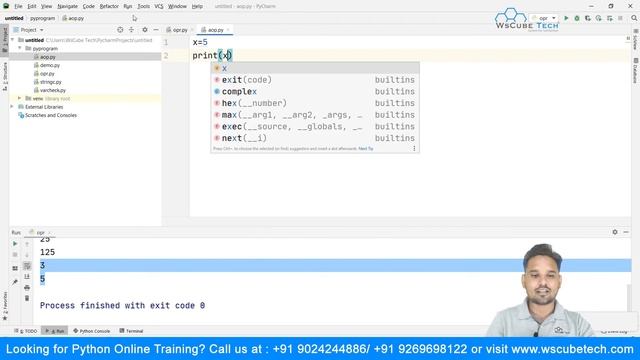Toggle soft-wrap in Run console

point(27,266)
